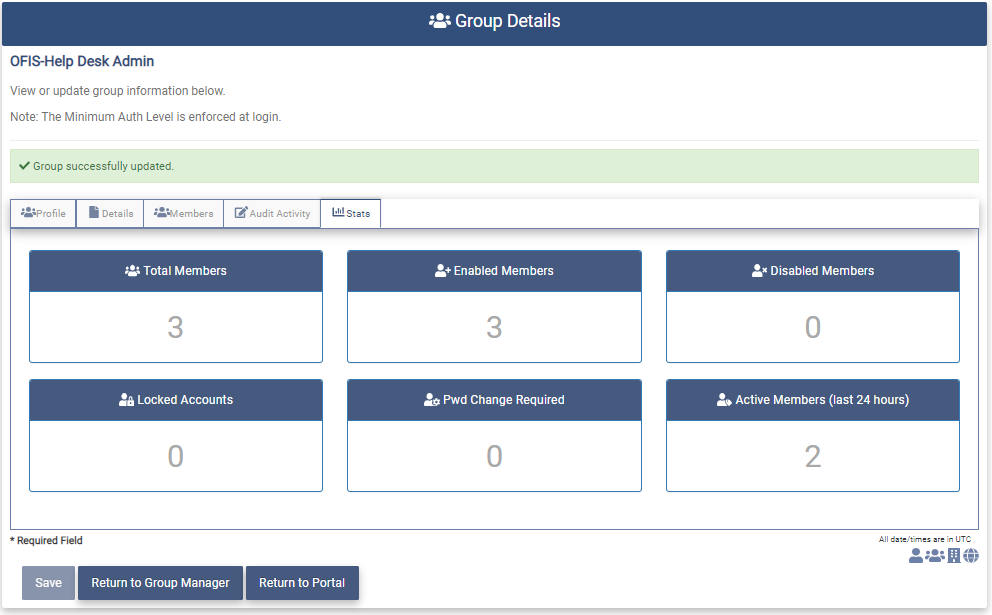Click the Disabled Members value 0
Image resolution: width=992 pixels, height=615 pixels.
pos(813,327)
